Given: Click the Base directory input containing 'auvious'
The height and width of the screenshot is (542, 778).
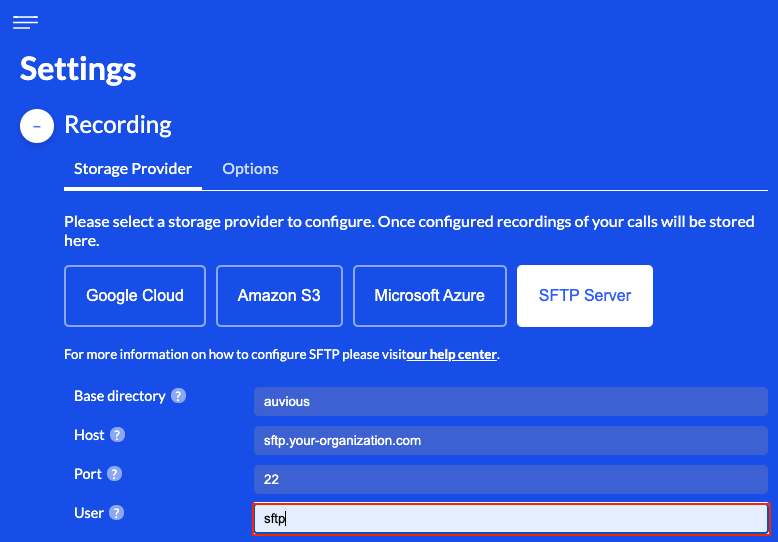Looking at the screenshot, I should pyautogui.click(x=510, y=402).
